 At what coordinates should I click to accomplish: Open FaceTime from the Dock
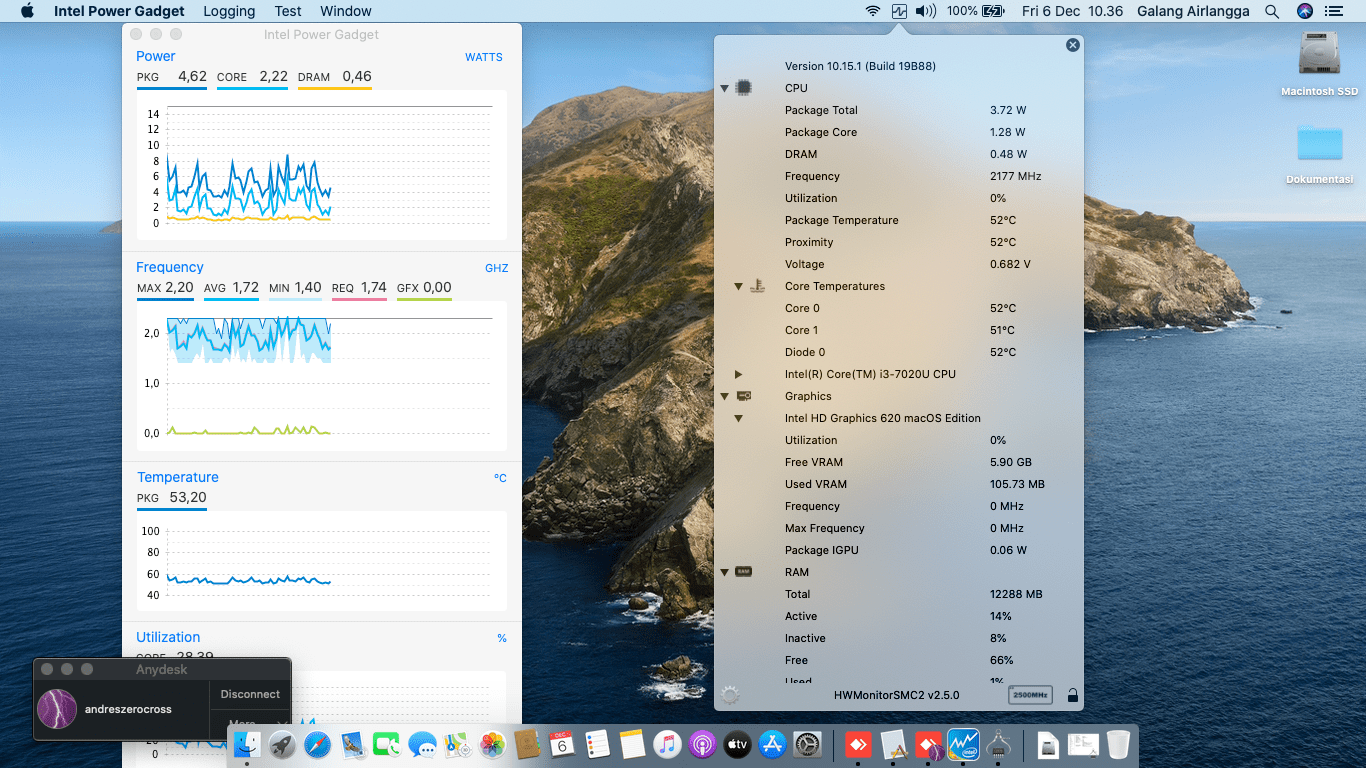pyautogui.click(x=387, y=744)
